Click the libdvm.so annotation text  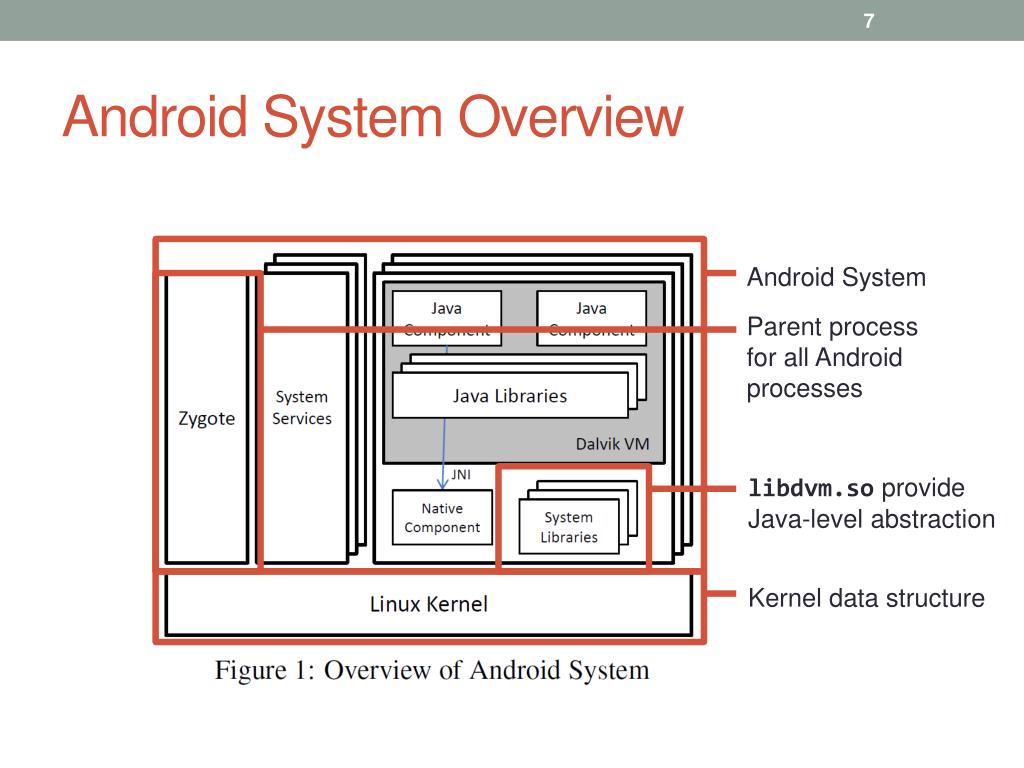coord(871,504)
